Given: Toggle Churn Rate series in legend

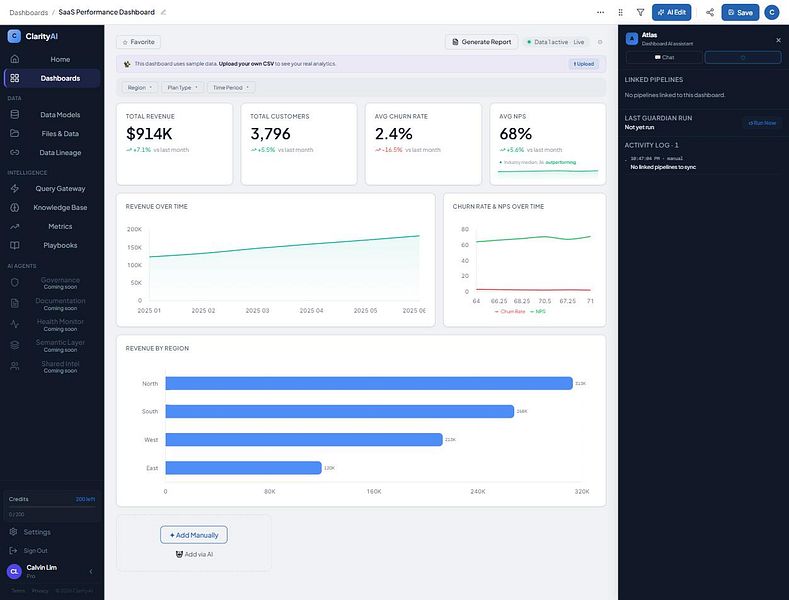Looking at the screenshot, I should pyautogui.click(x=510, y=312).
